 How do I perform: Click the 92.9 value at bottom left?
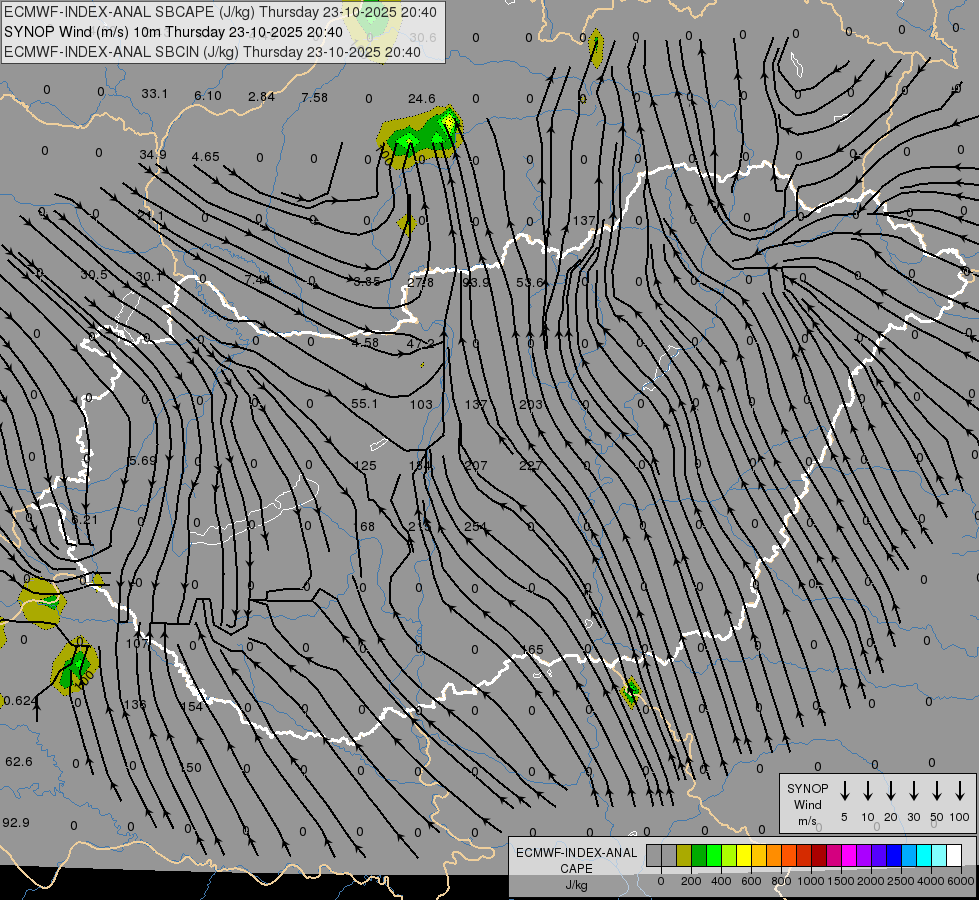click(16, 822)
